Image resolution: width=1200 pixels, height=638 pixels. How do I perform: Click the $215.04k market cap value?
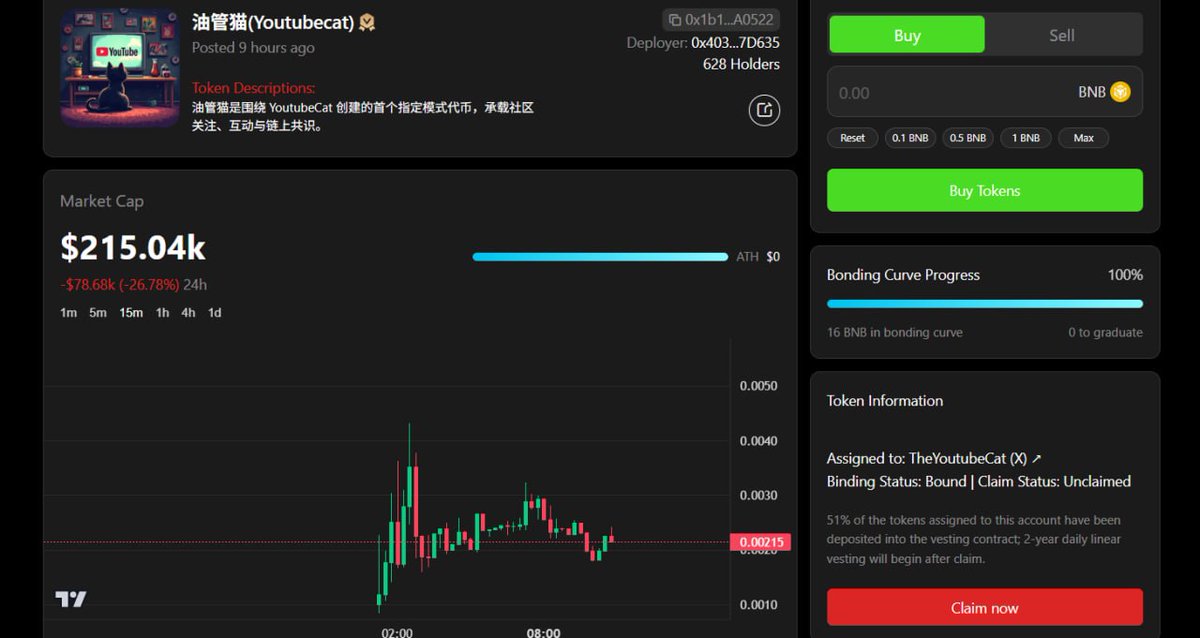tap(133, 247)
